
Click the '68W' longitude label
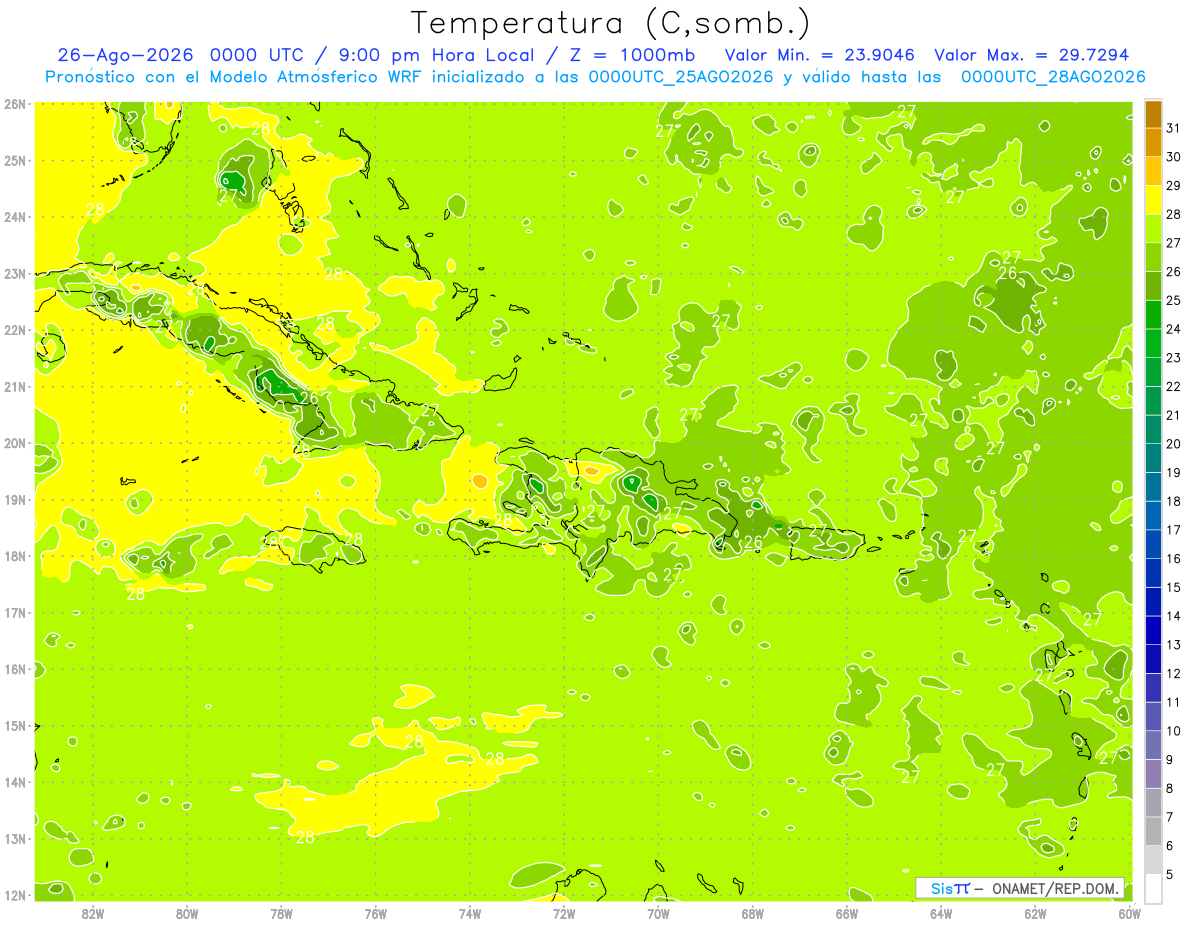pos(752,913)
